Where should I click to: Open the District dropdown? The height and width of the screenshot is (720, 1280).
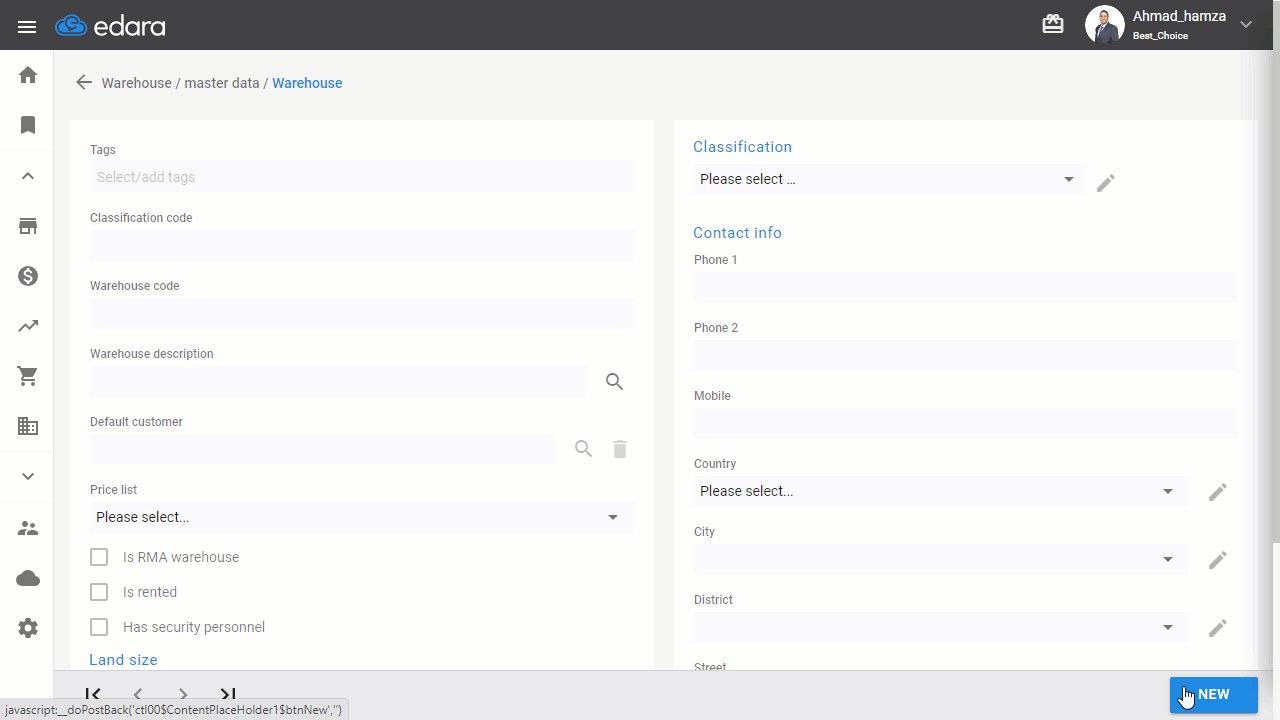940,627
